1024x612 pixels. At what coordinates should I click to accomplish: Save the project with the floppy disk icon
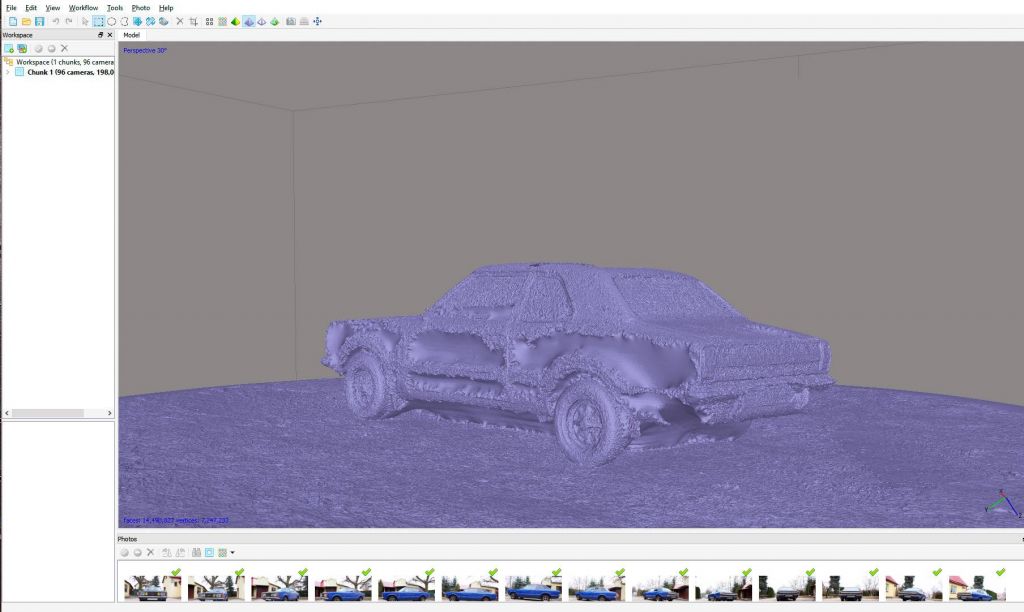click(39, 21)
